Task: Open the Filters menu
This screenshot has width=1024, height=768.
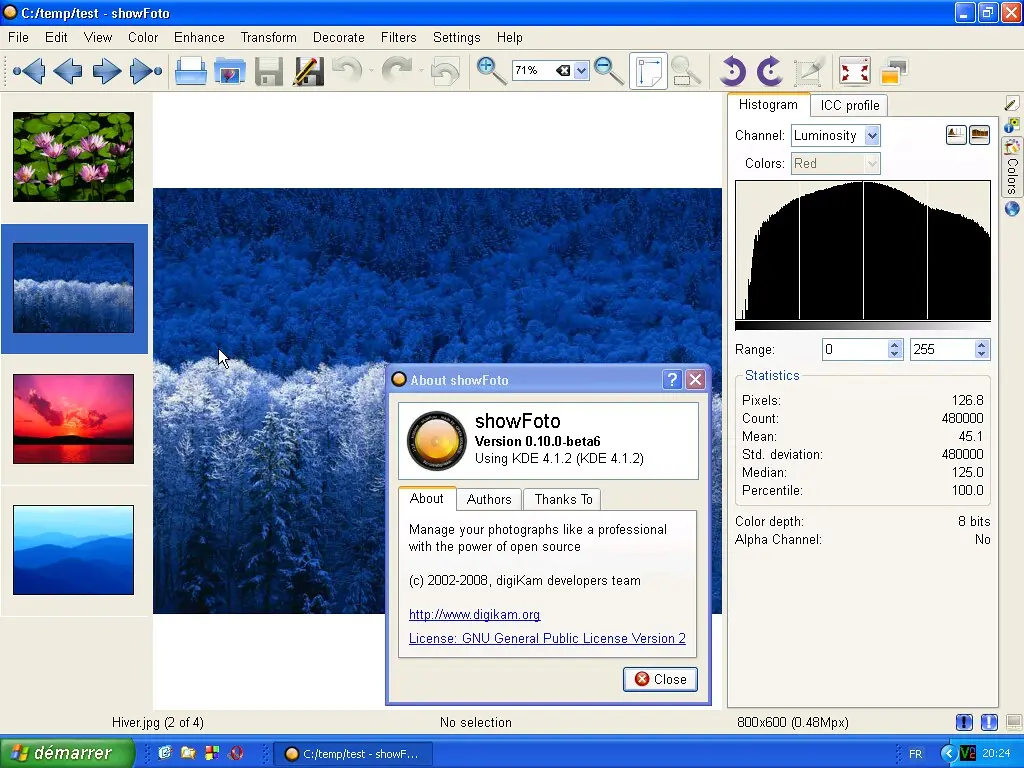Action: pyautogui.click(x=398, y=37)
